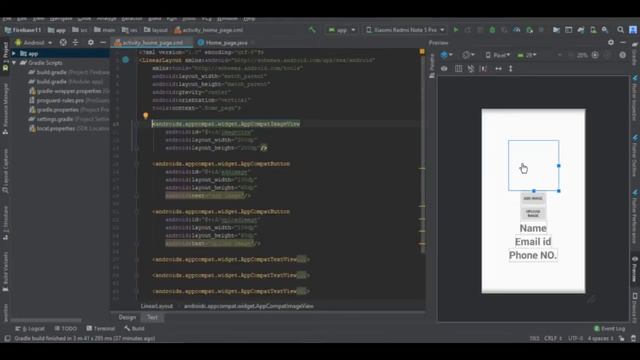Switch editor to Text mode

click(x=152, y=317)
